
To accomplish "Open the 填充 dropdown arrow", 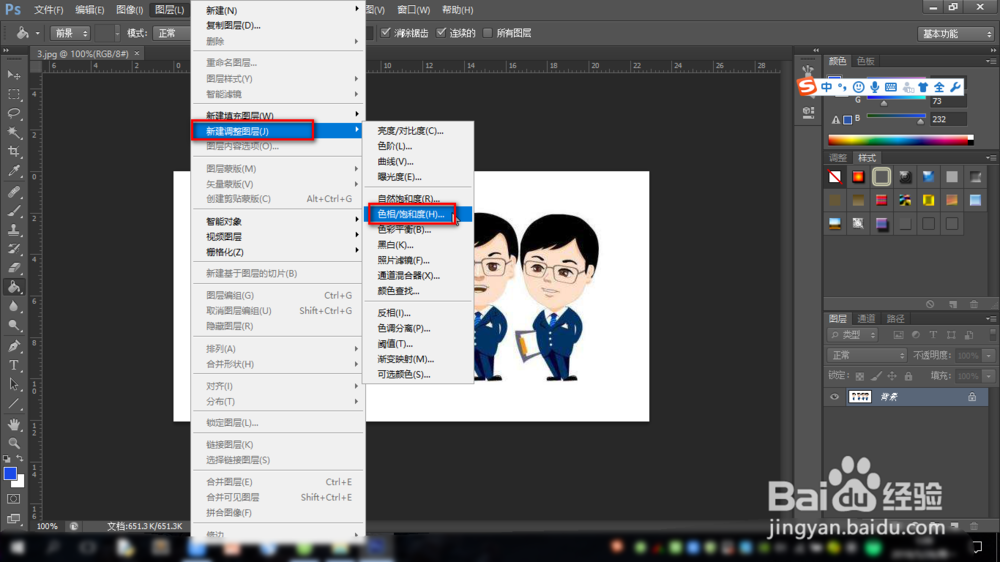I will tap(989, 376).
